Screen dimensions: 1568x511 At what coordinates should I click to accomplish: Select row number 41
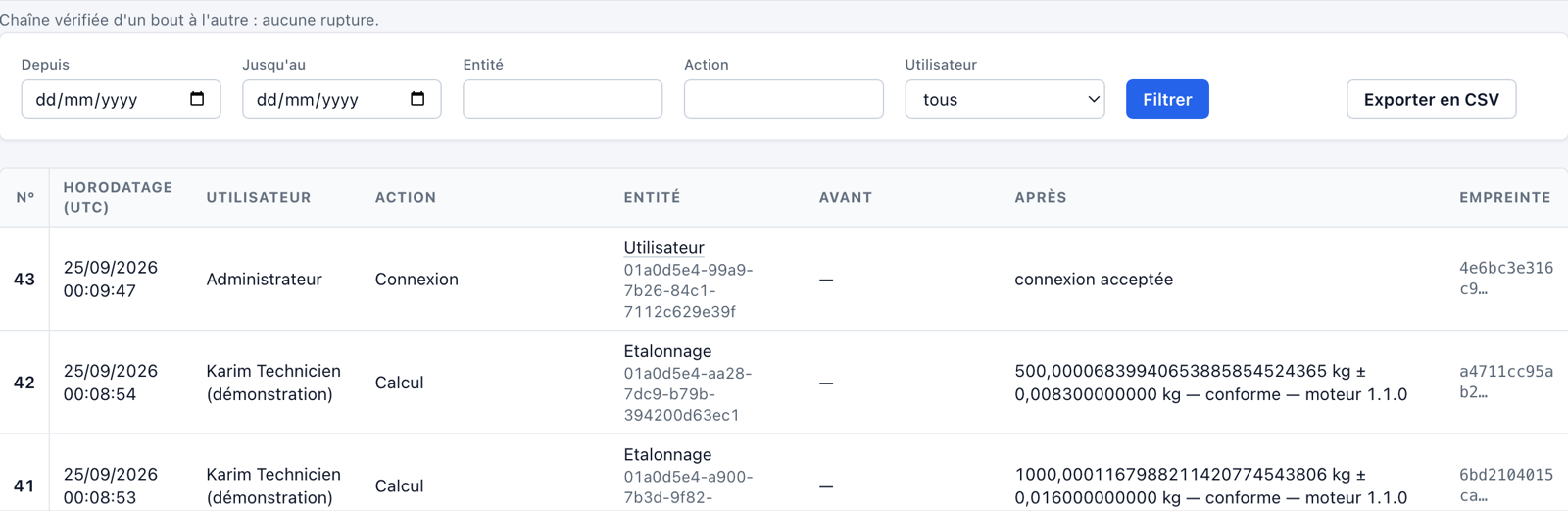click(x=24, y=485)
